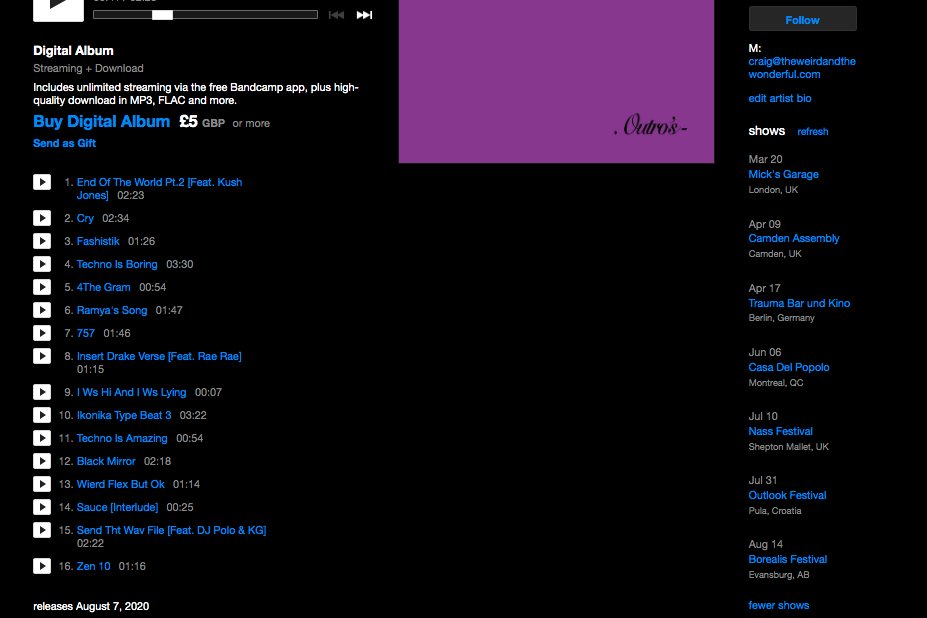Open Nass Festival show link

(780, 431)
